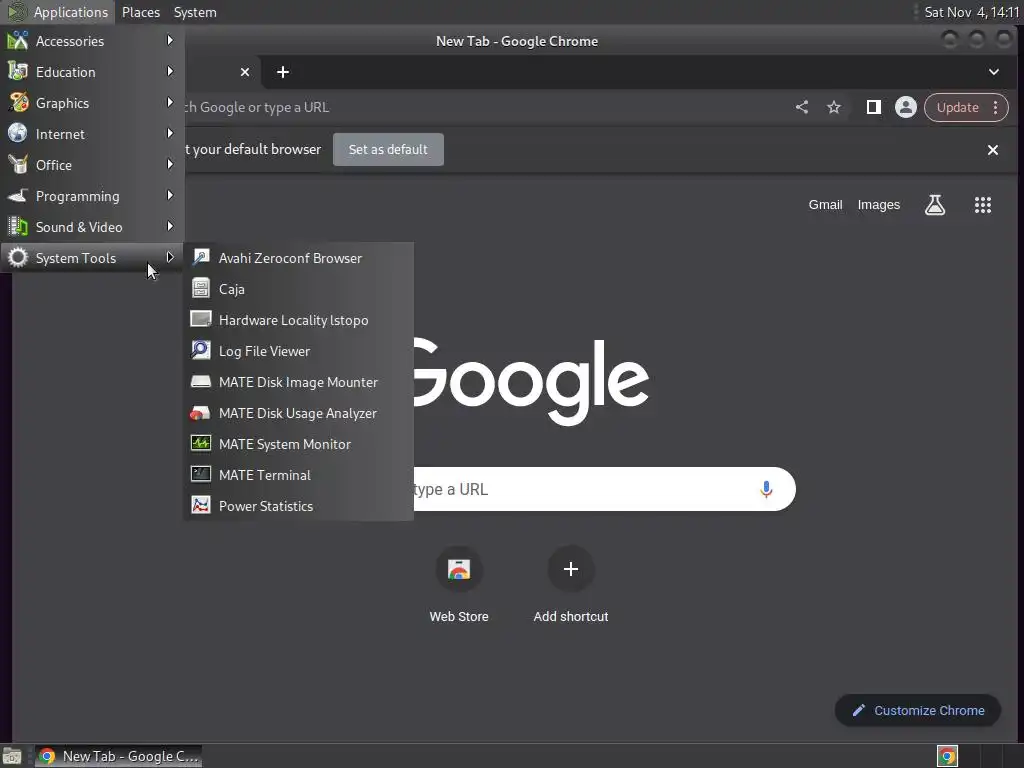Viewport: 1024px width, 768px height.
Task: Open the Programming submenu
Action: tap(91, 196)
